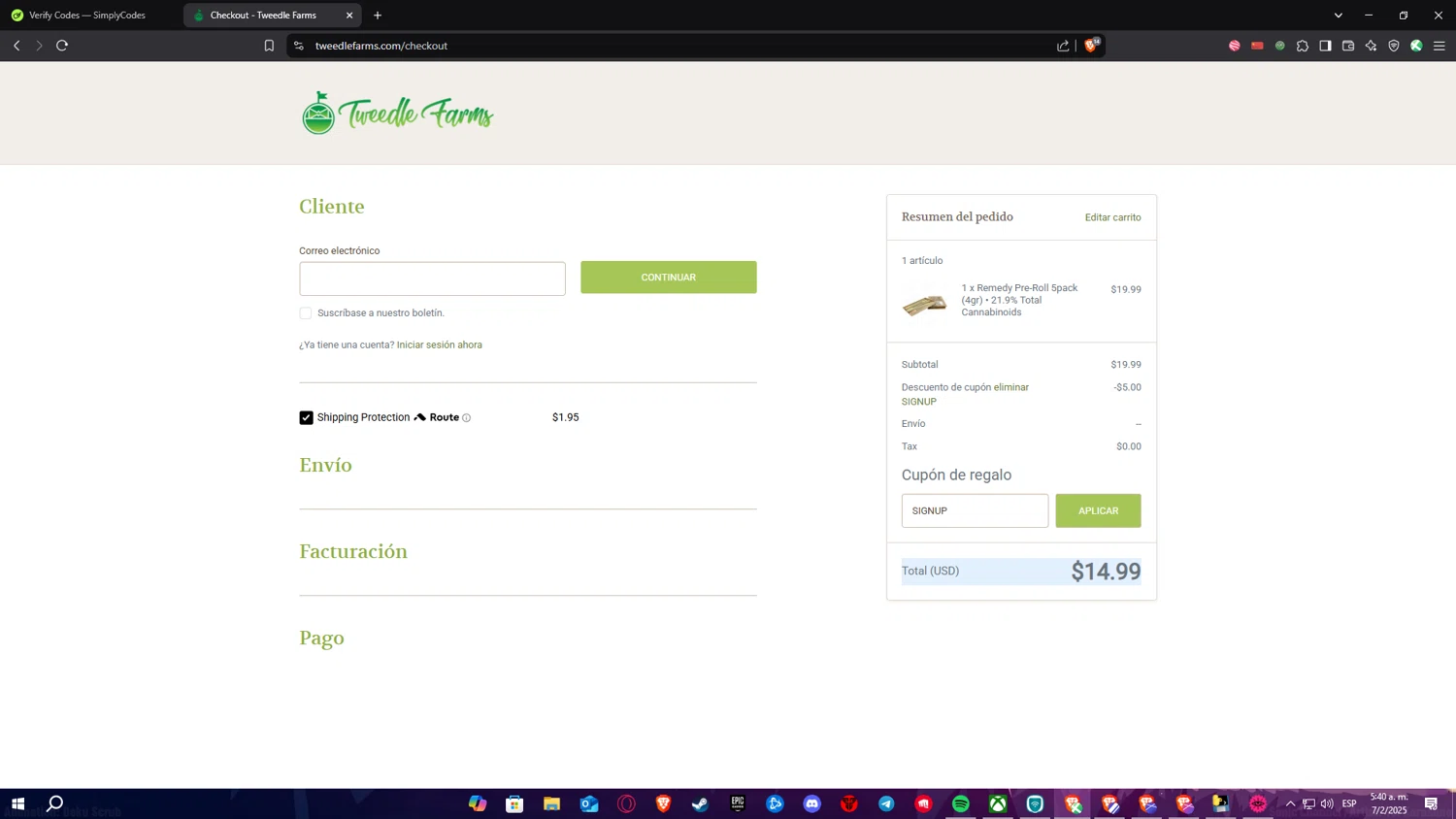The width and height of the screenshot is (1456, 819).
Task: Open Brave VPN shield icon
Action: pos(1394,46)
